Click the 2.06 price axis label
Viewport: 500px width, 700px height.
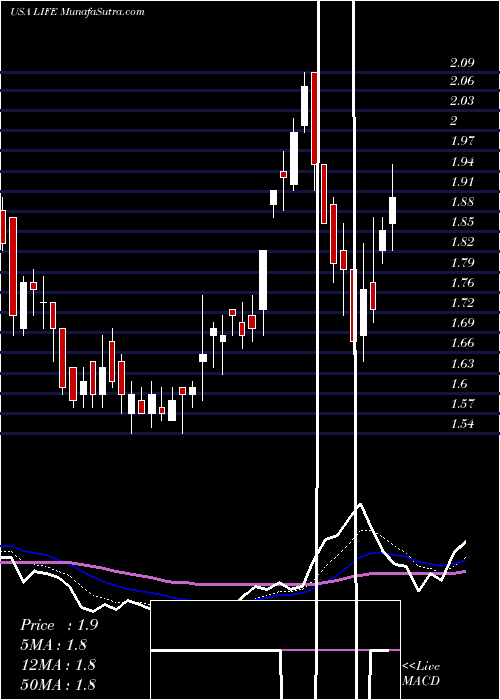pos(462,81)
